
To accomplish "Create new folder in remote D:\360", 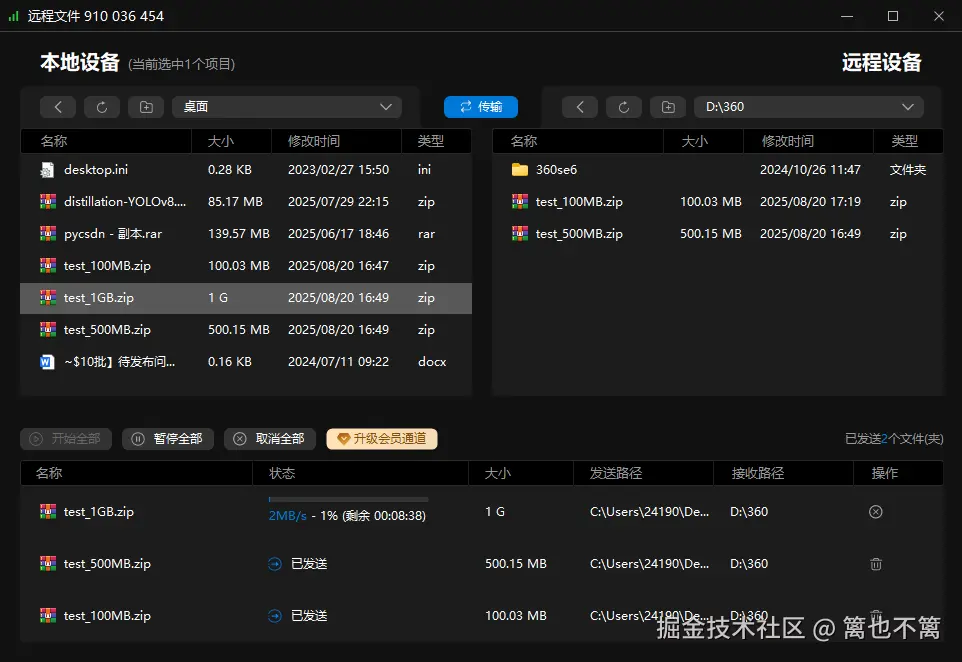I will pyautogui.click(x=668, y=107).
